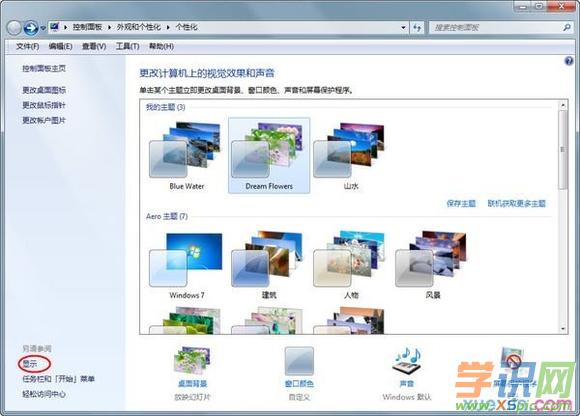The image size is (580, 416).
Task: Click 联机获取更多主题 link
Action: tap(516, 203)
